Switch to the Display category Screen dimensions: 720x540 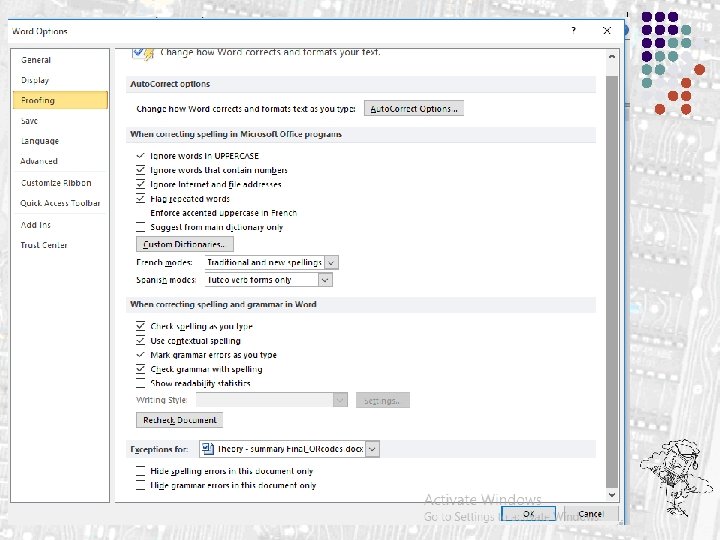pyautogui.click(x=60, y=80)
